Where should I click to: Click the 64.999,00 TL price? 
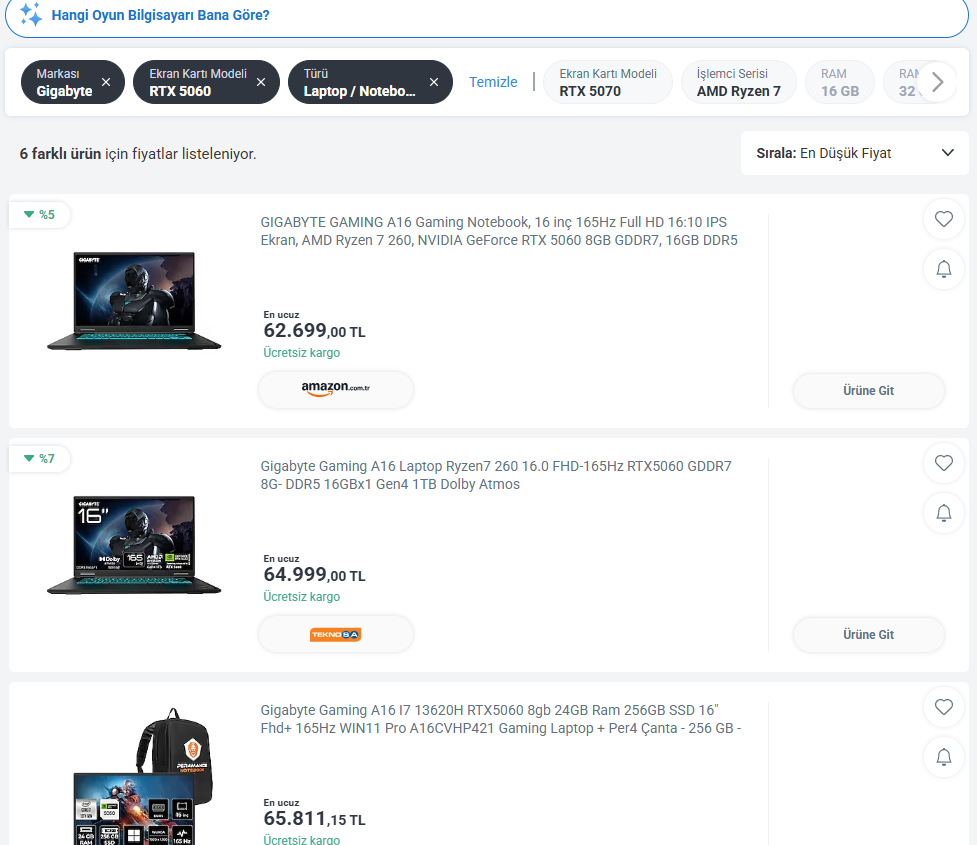[314, 575]
